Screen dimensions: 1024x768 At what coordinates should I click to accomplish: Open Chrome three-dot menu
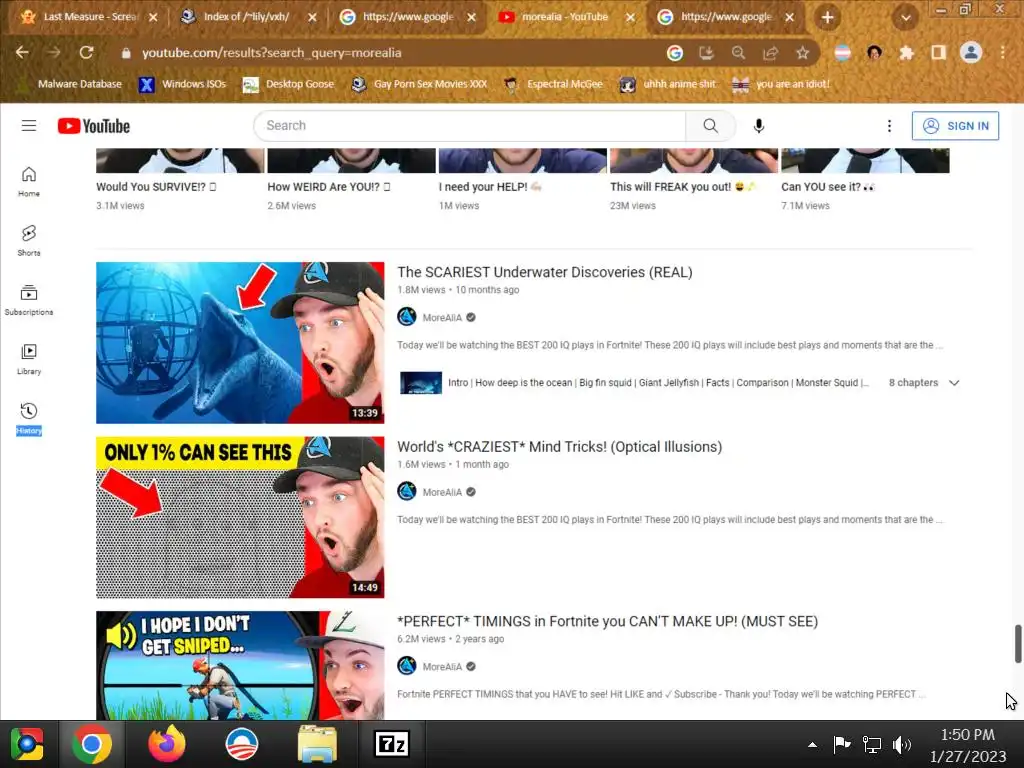1003,53
